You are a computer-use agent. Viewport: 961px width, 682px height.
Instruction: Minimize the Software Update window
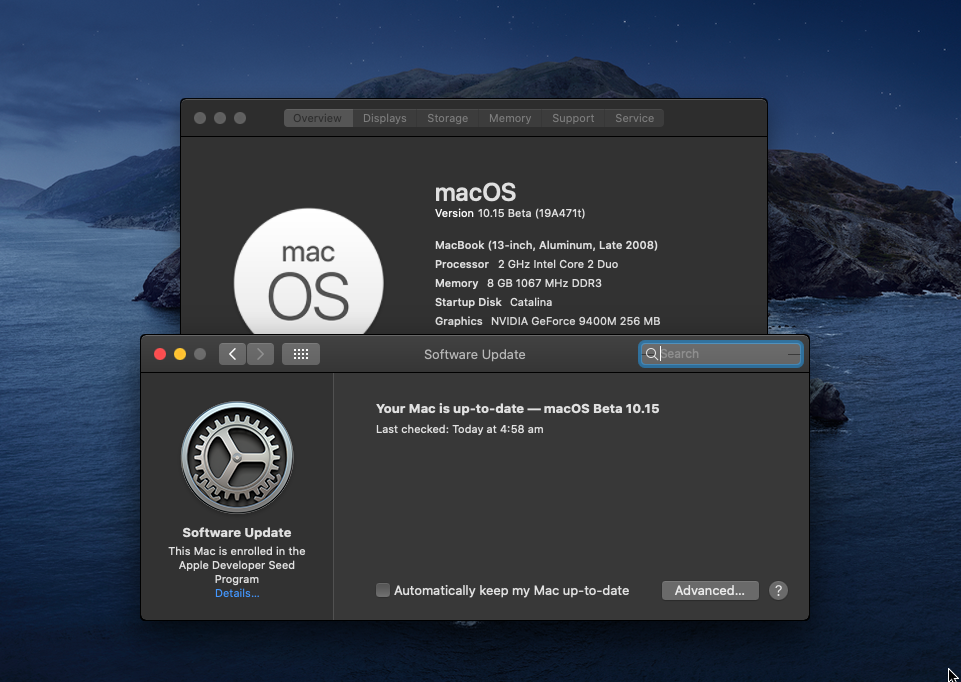pos(180,354)
